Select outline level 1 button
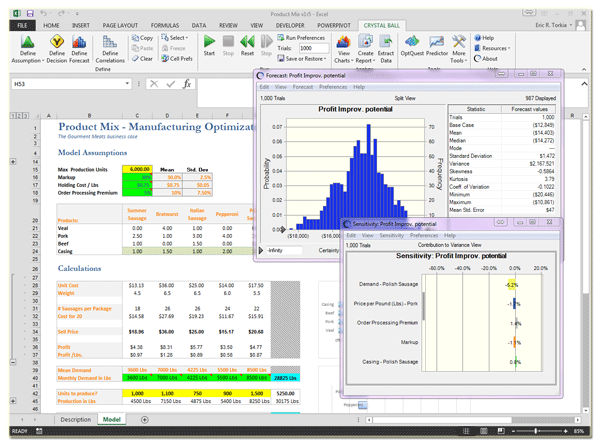 point(13,116)
